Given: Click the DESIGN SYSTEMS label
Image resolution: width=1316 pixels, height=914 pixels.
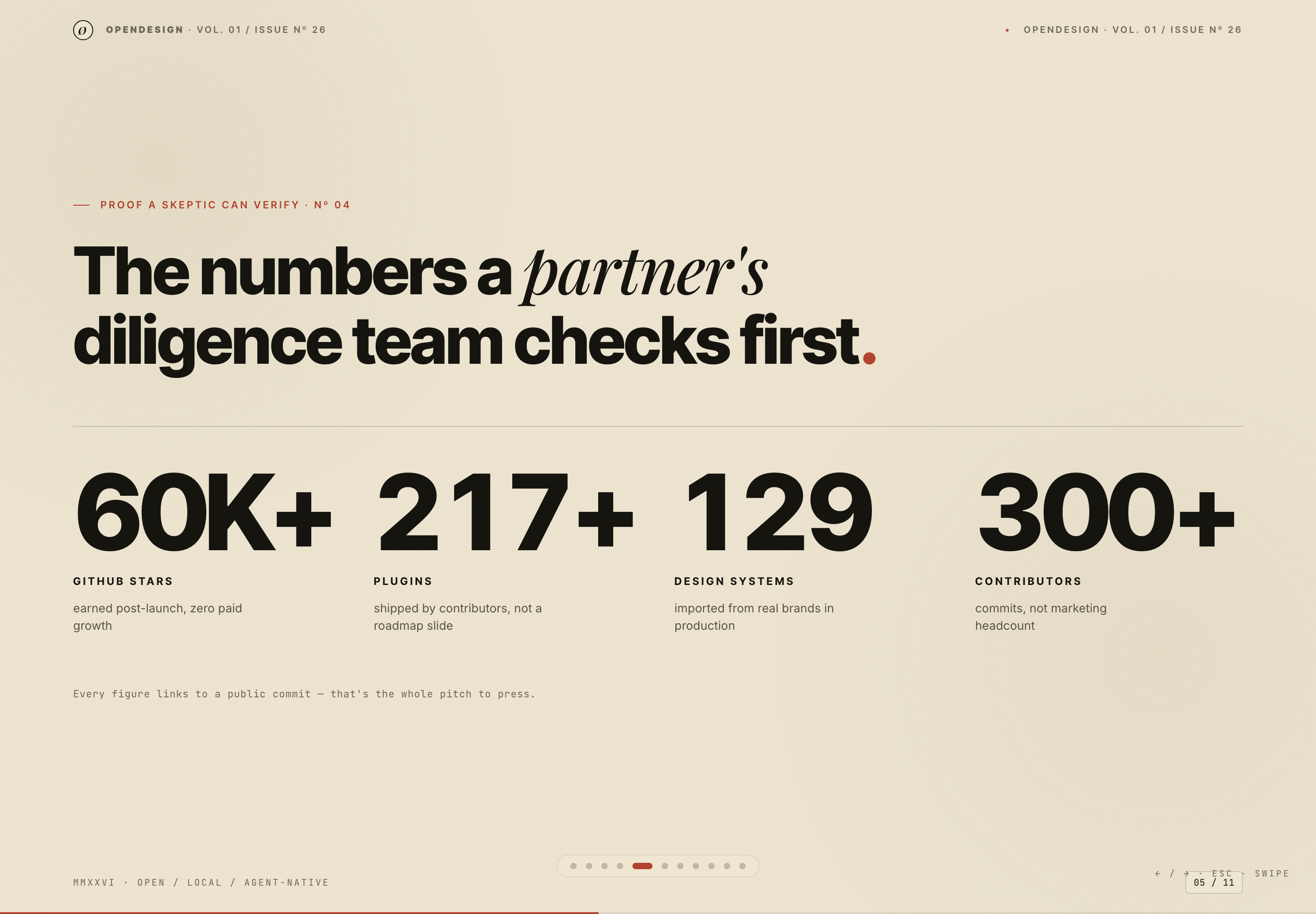Looking at the screenshot, I should [734, 581].
